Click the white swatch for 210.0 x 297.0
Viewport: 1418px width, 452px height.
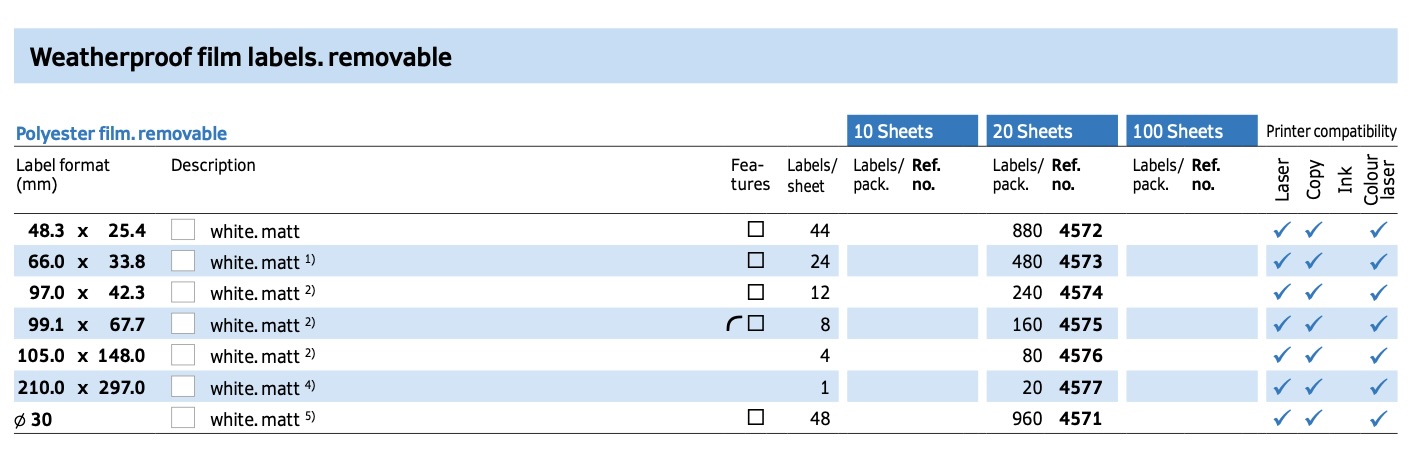point(183,386)
